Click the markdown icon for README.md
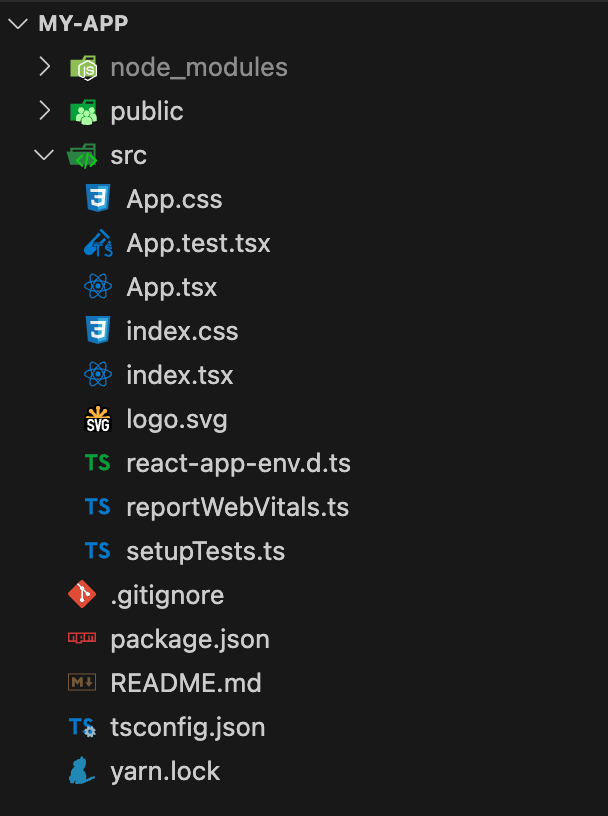The width and height of the screenshot is (608, 816). click(x=81, y=683)
